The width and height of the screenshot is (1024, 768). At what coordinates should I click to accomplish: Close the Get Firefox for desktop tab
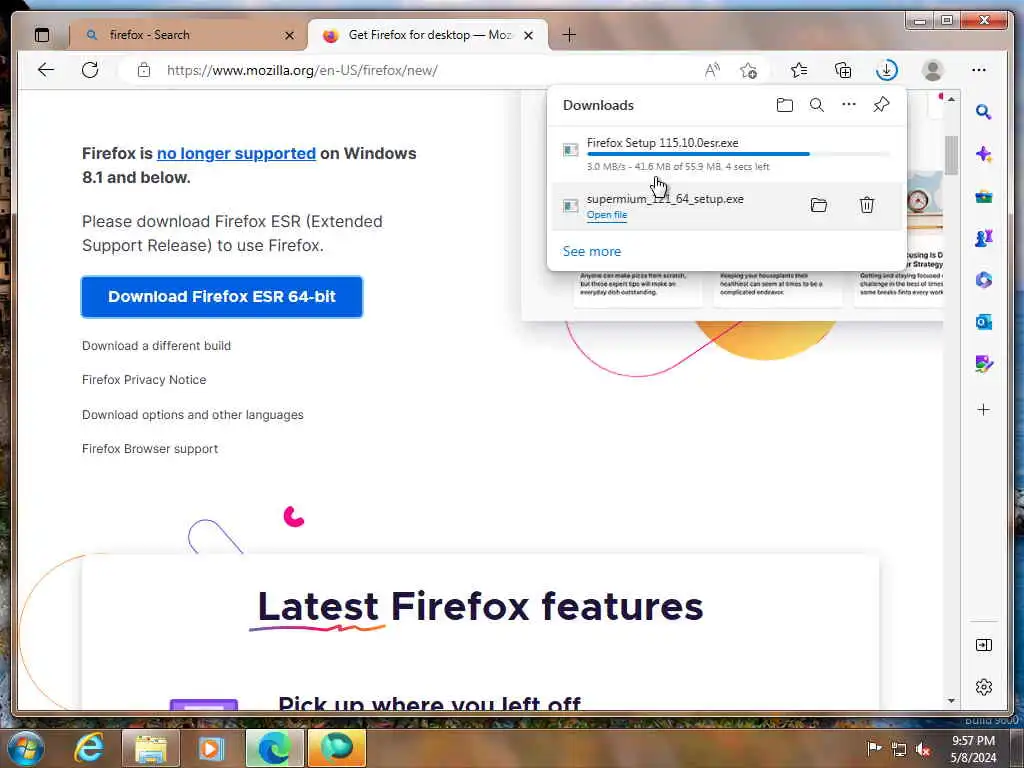coord(528,35)
